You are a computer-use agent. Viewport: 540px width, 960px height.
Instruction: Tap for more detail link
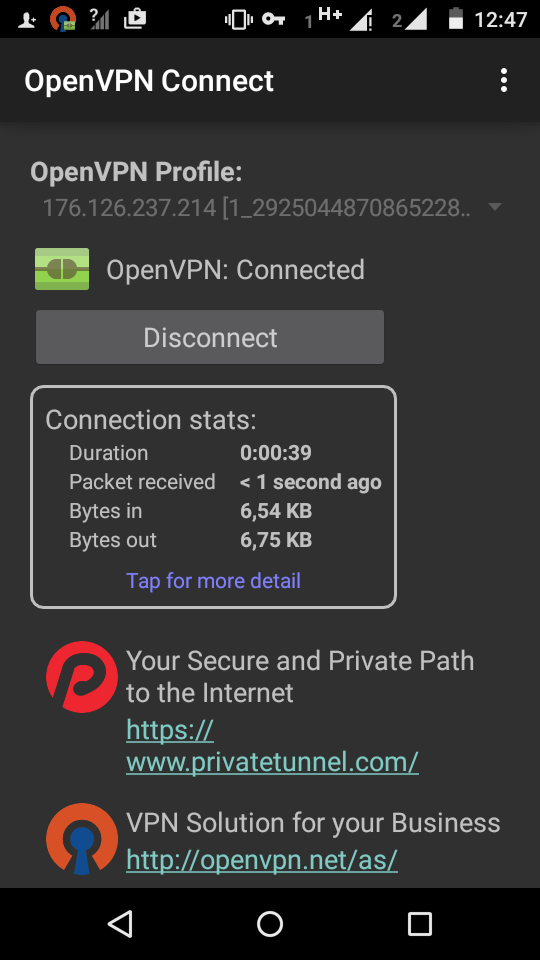213,580
